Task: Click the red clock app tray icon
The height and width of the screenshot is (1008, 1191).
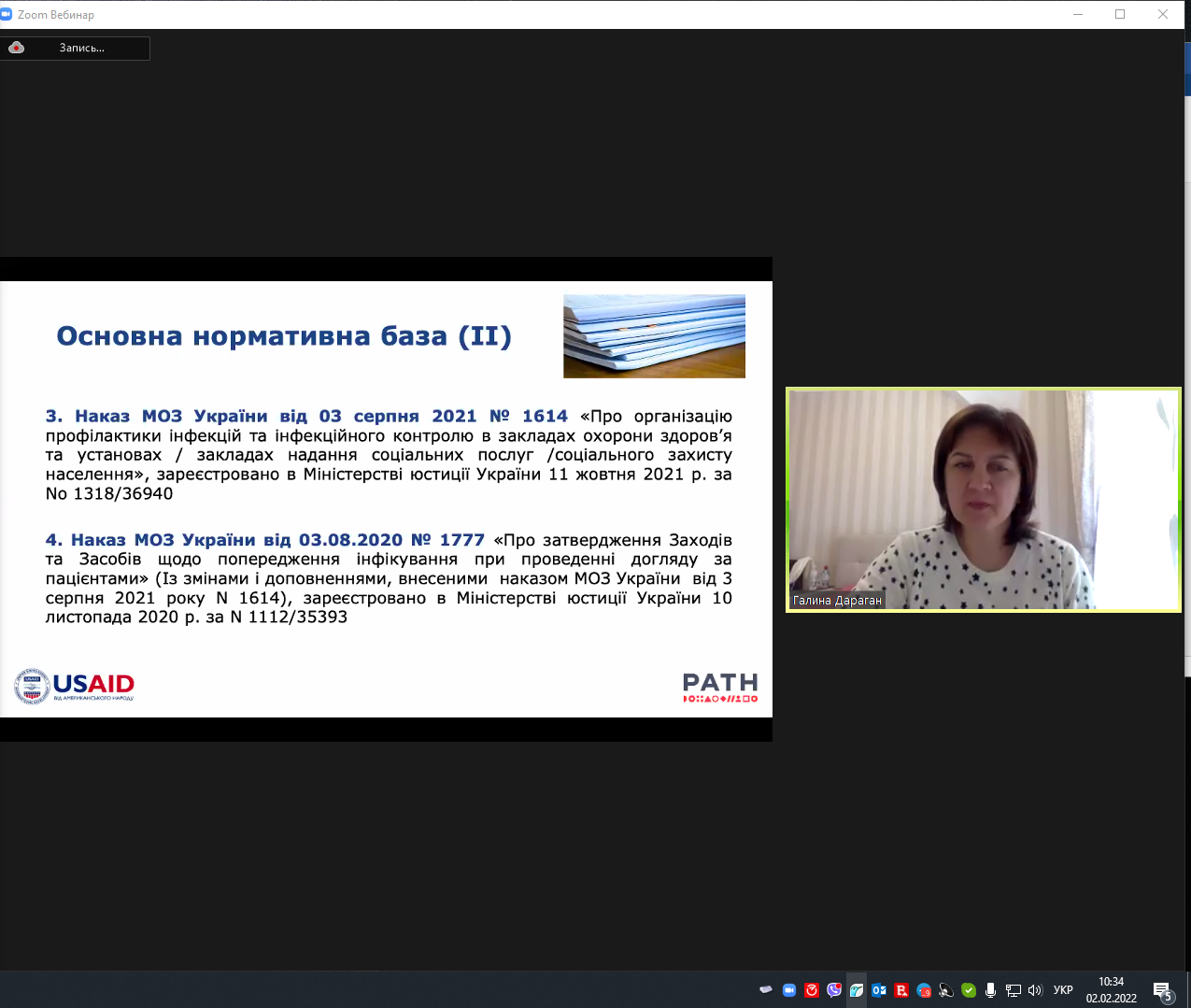Action: click(x=812, y=990)
